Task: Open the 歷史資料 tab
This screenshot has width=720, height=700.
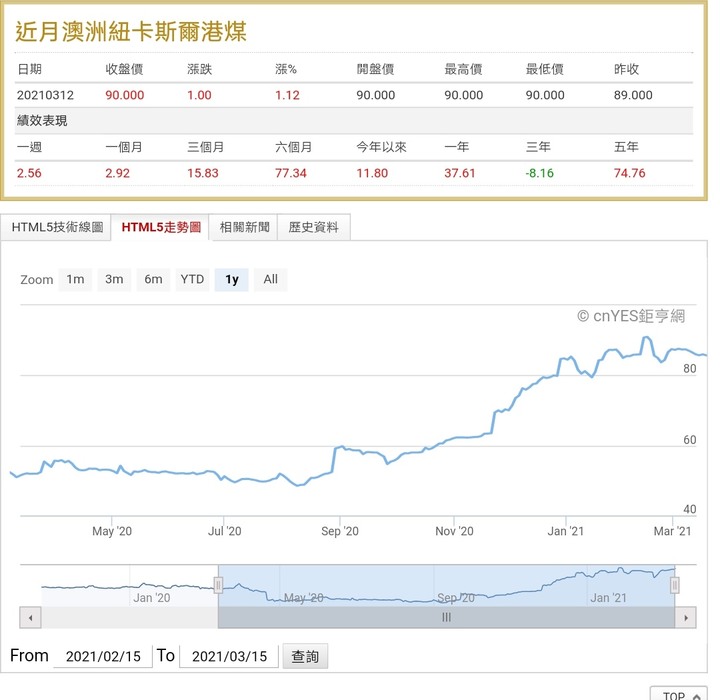Action: (314, 227)
